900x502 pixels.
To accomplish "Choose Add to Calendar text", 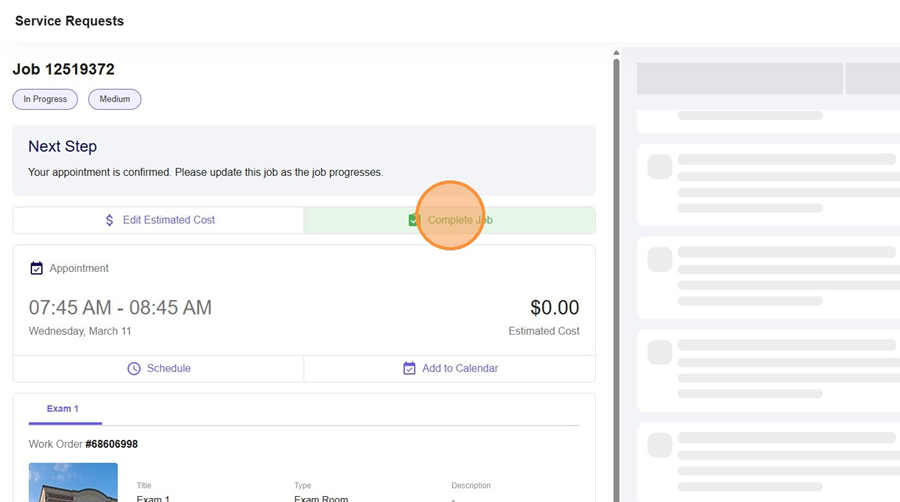I will pos(459,368).
